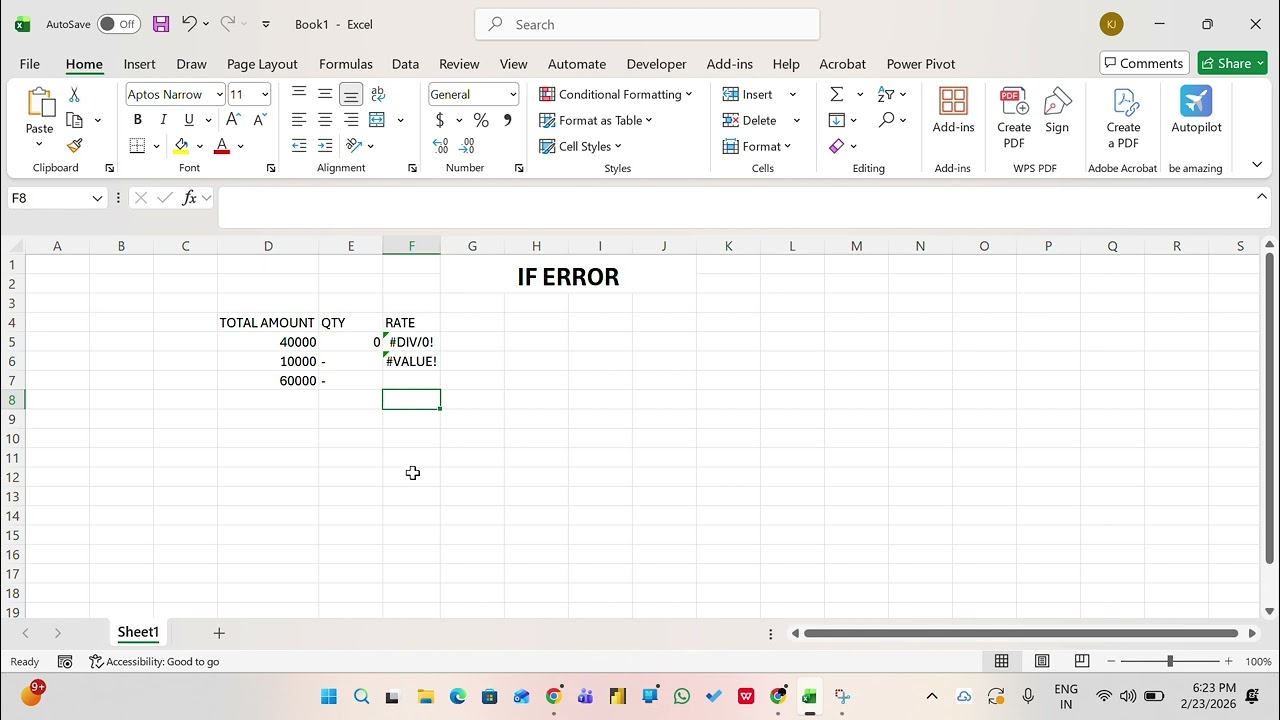Open the font name dropdown

pos(219,94)
